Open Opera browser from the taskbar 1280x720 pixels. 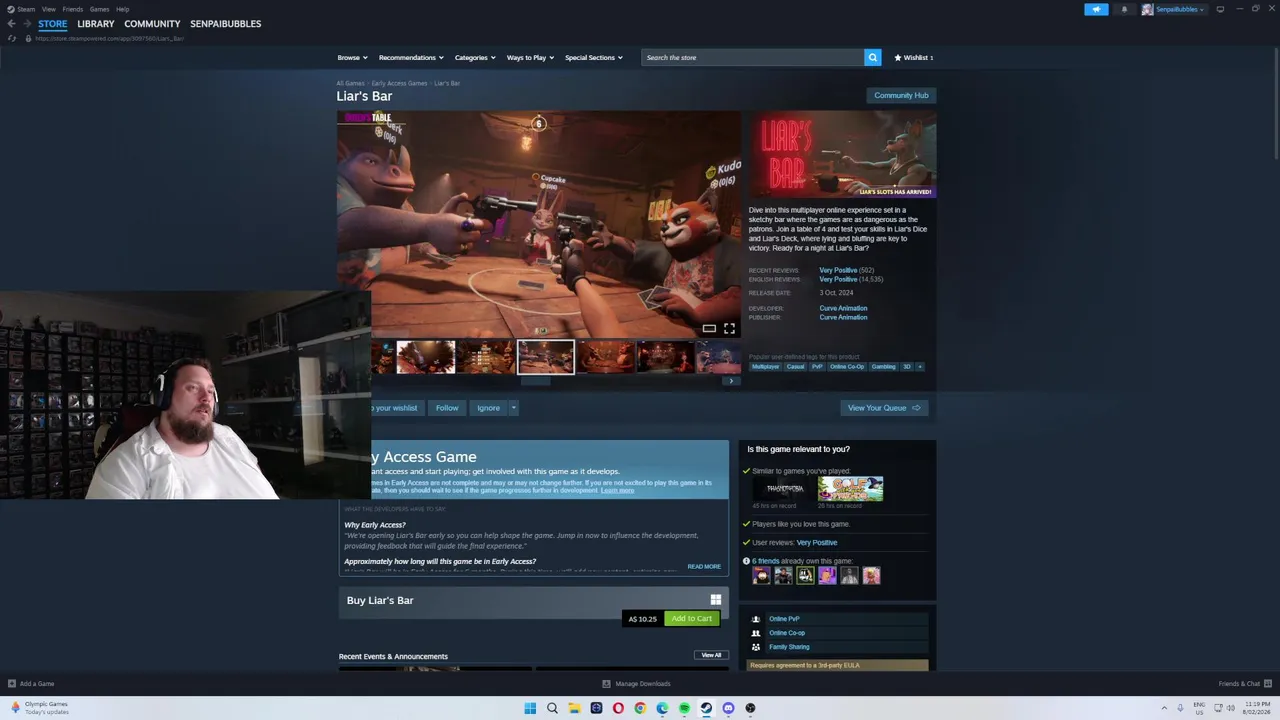tap(618, 708)
